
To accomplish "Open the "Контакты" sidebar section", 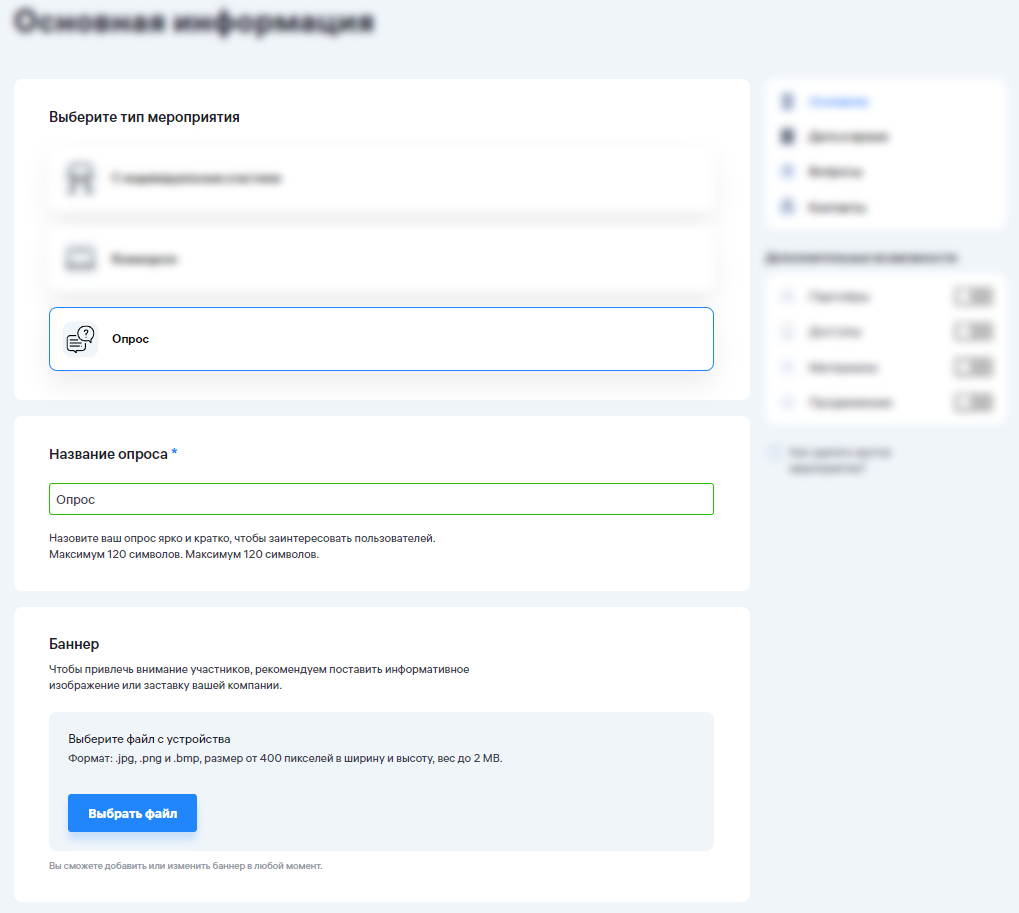I will (838, 208).
